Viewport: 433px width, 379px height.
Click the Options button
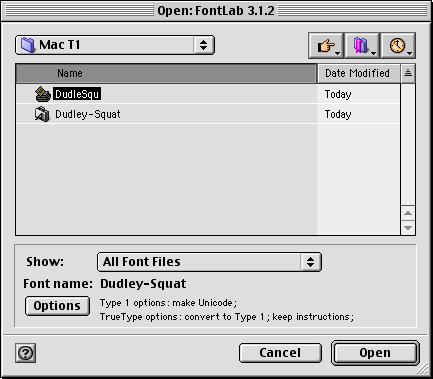click(57, 306)
